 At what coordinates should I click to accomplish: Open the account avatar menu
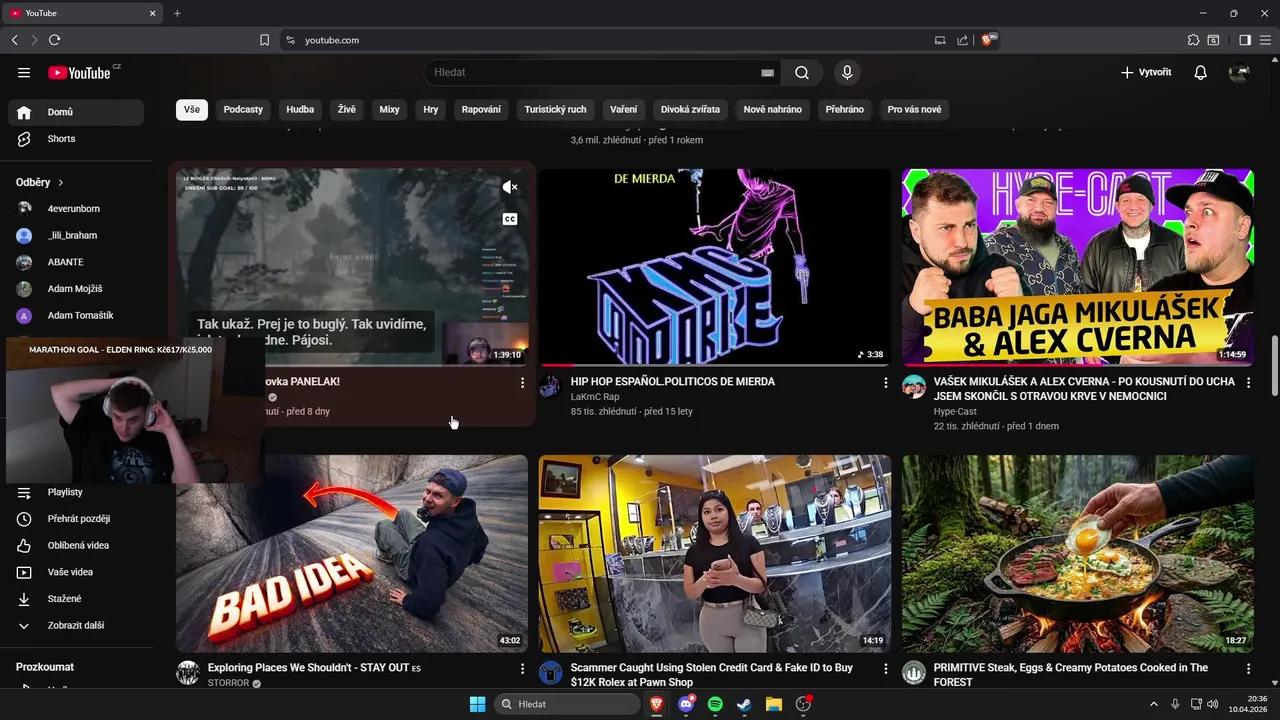click(x=1239, y=72)
